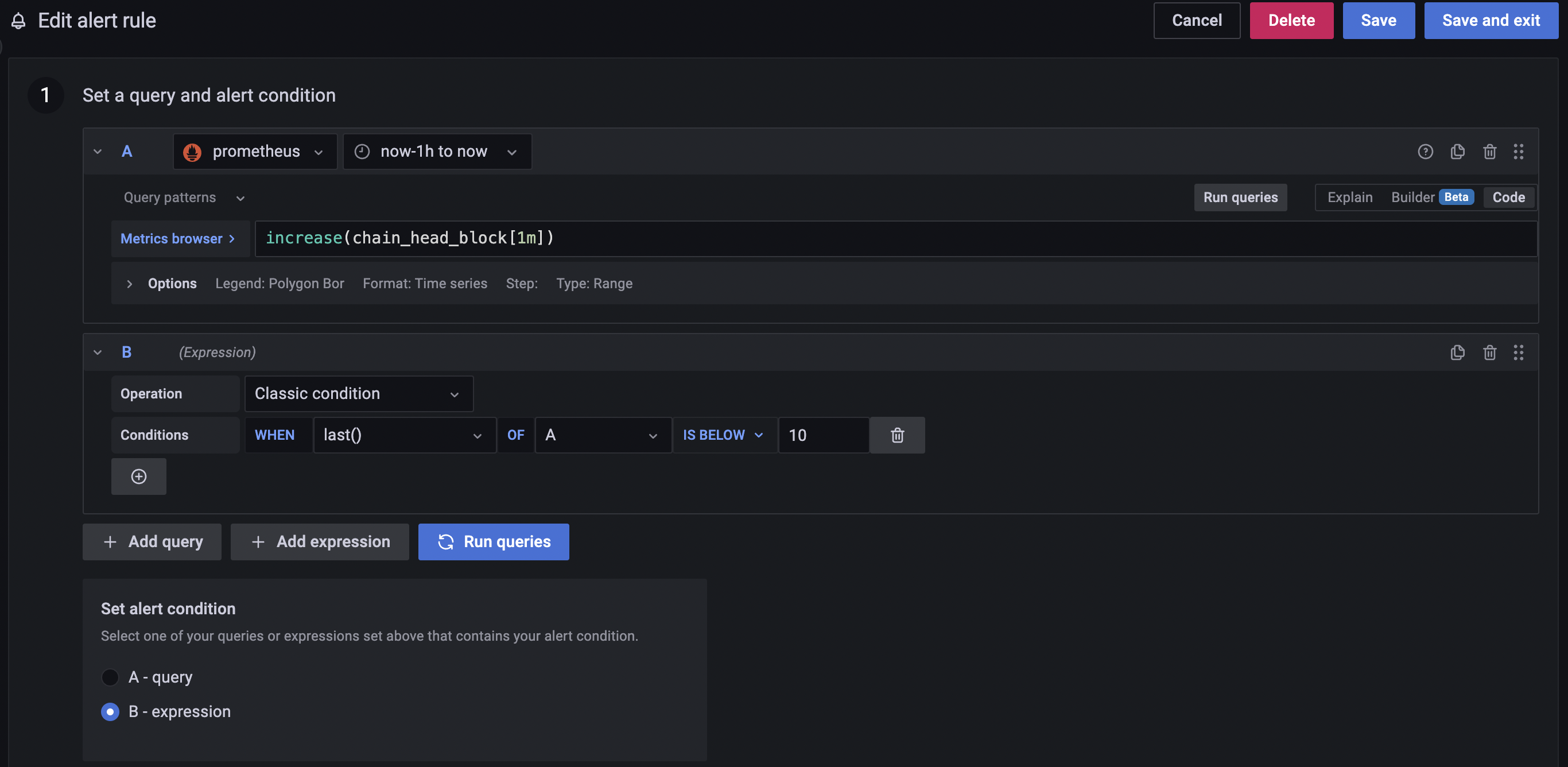Switch to the Builder tab

1413,197
